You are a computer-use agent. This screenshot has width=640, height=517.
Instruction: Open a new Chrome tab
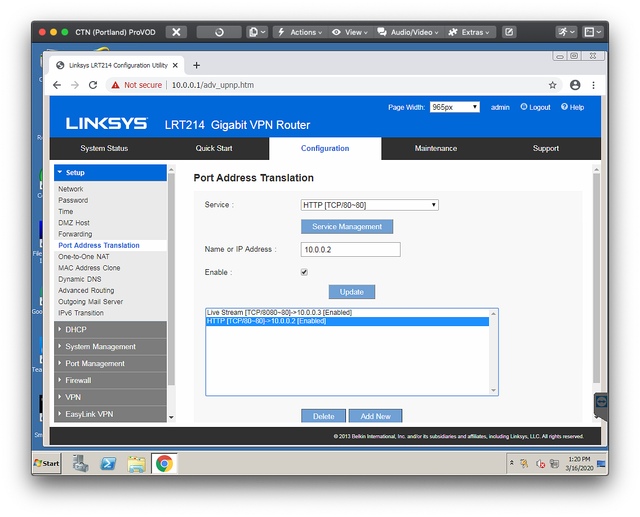(196, 65)
